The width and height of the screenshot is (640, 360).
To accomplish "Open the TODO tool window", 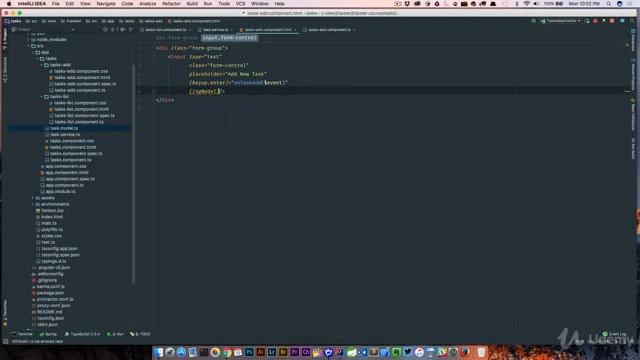I will (140, 334).
